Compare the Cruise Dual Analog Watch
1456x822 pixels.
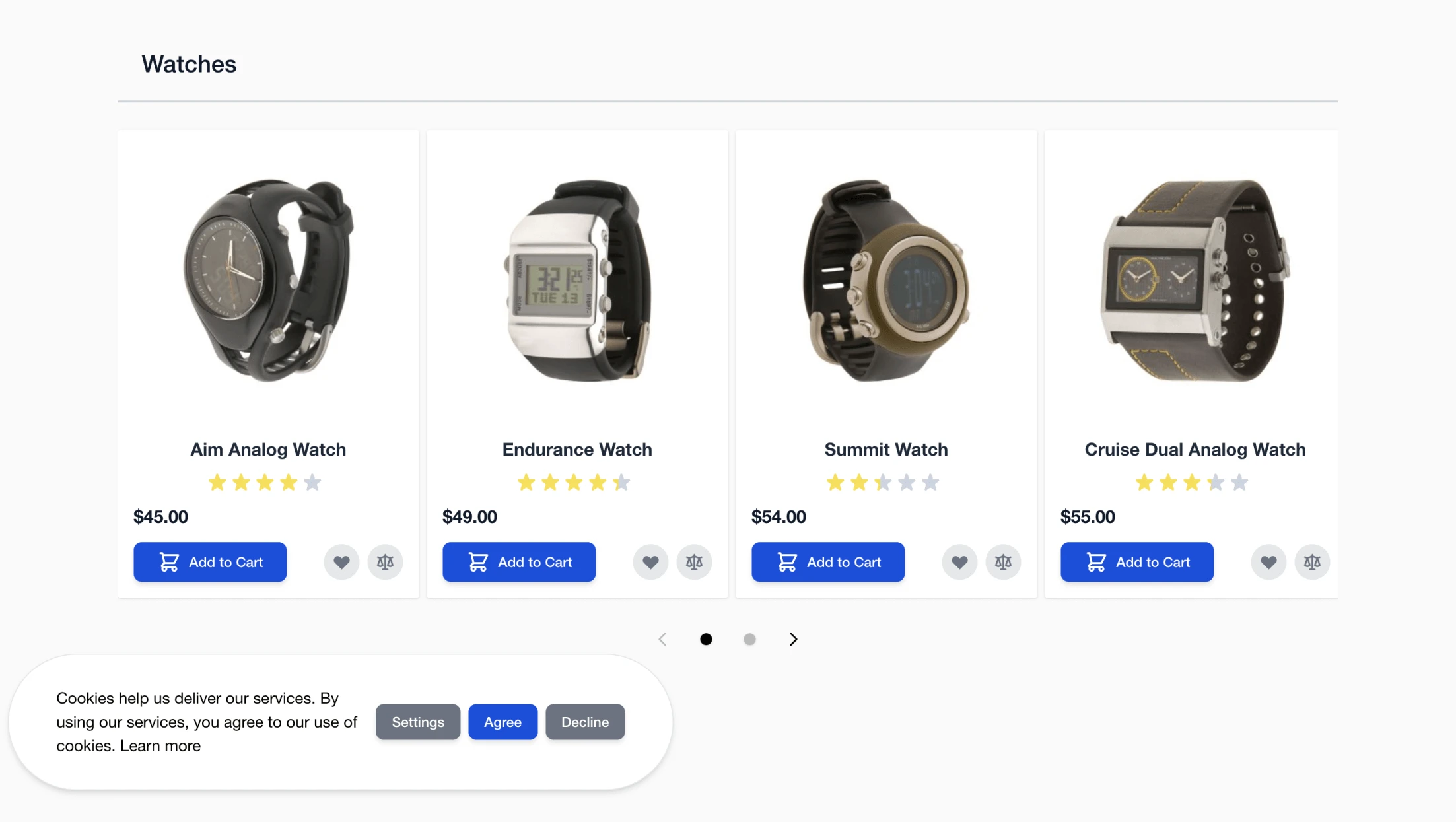(x=1312, y=562)
